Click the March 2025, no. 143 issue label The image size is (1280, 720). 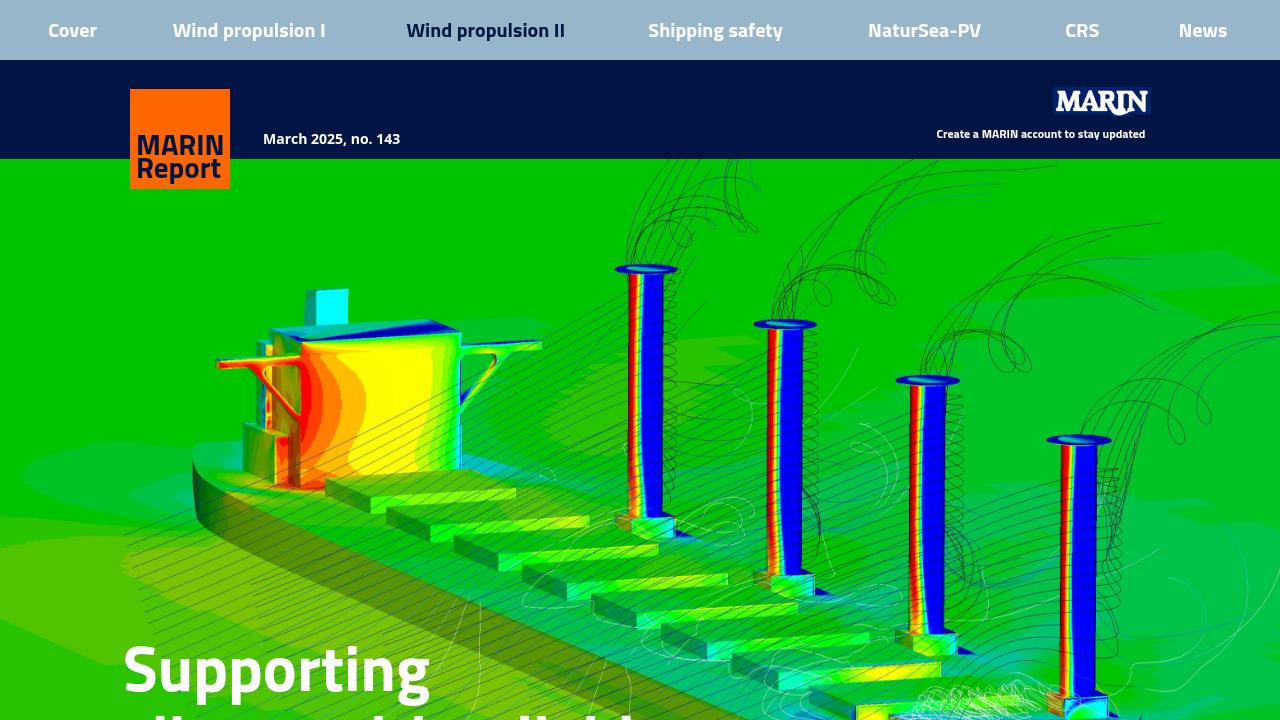point(331,139)
